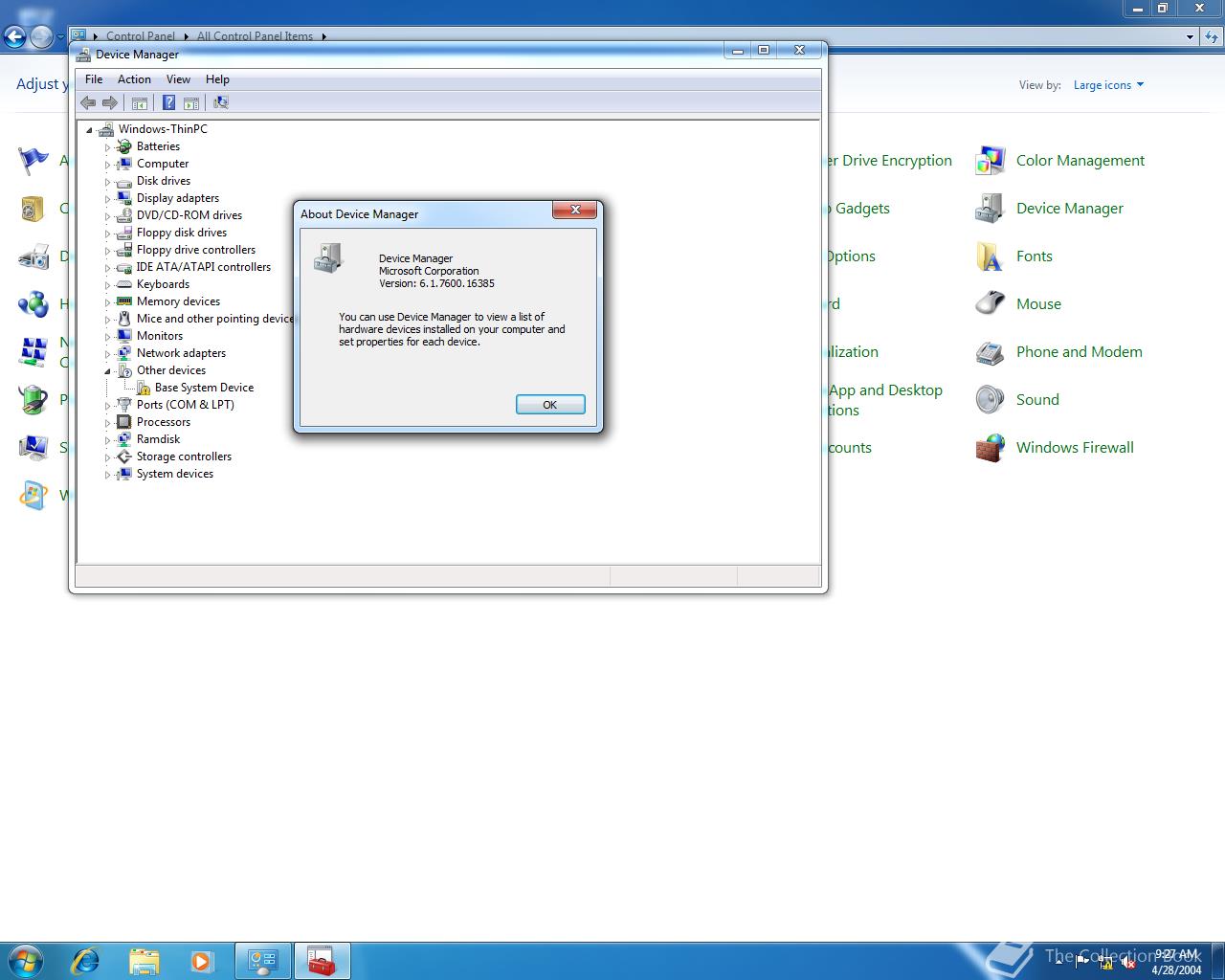Open the Action menu

134,79
